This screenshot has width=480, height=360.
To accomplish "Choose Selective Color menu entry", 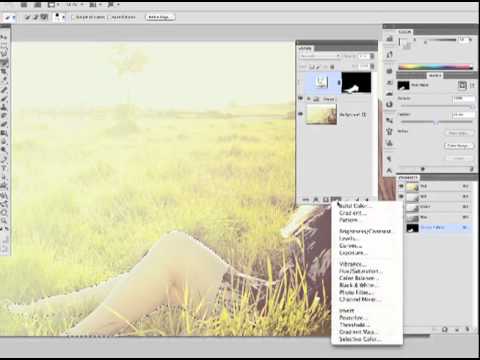I will click(x=360, y=339).
